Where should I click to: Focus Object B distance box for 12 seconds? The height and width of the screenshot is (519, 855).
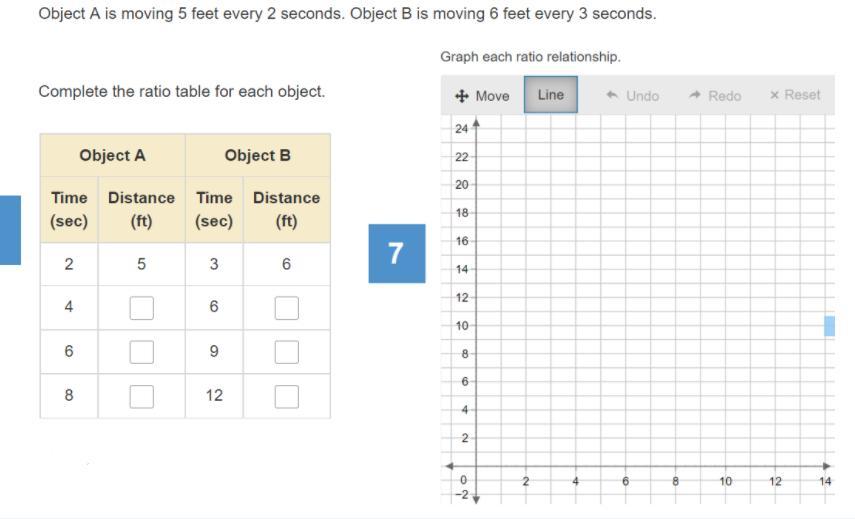287,396
